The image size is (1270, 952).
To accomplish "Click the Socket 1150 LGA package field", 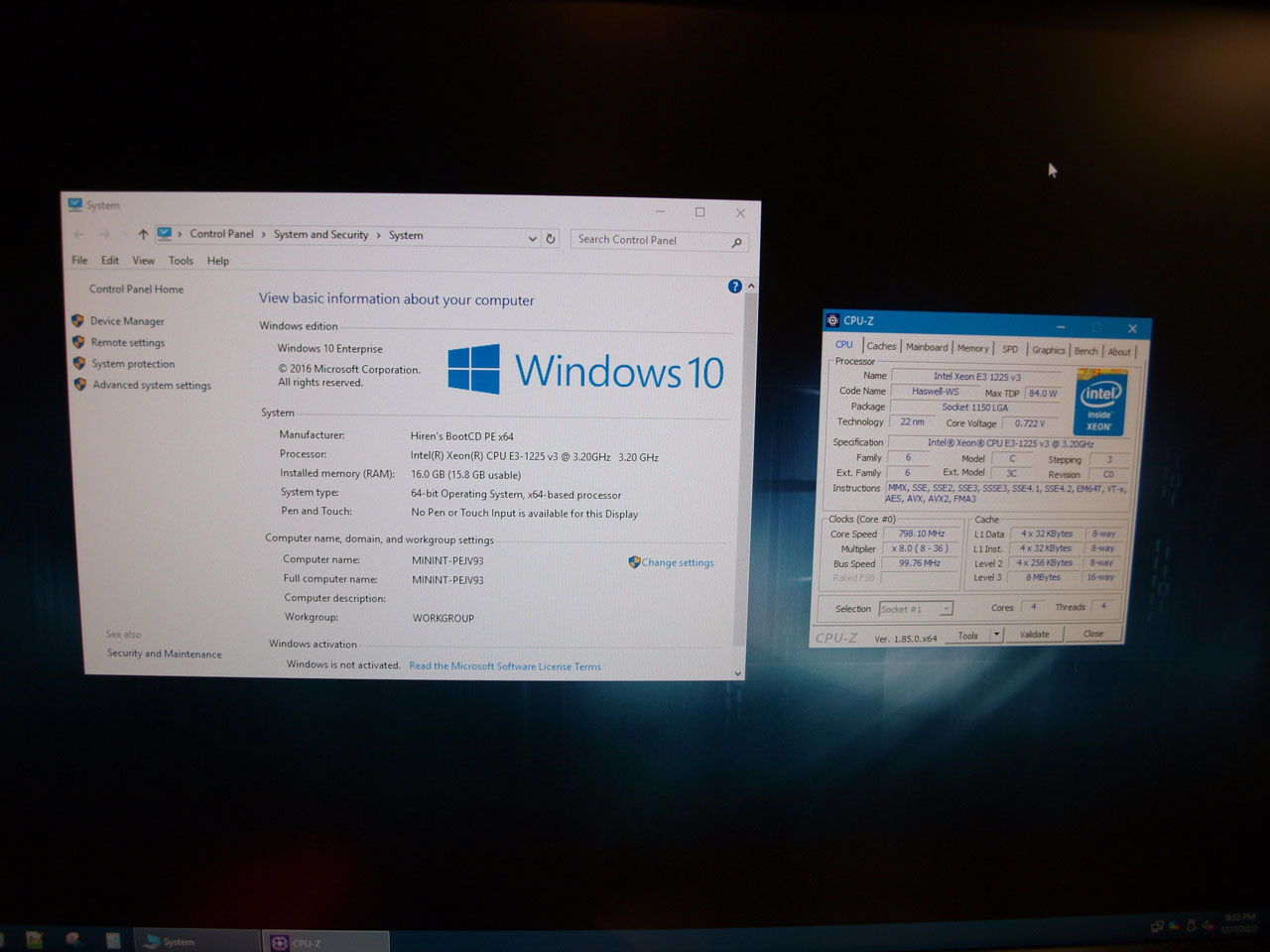I will 974,408.
